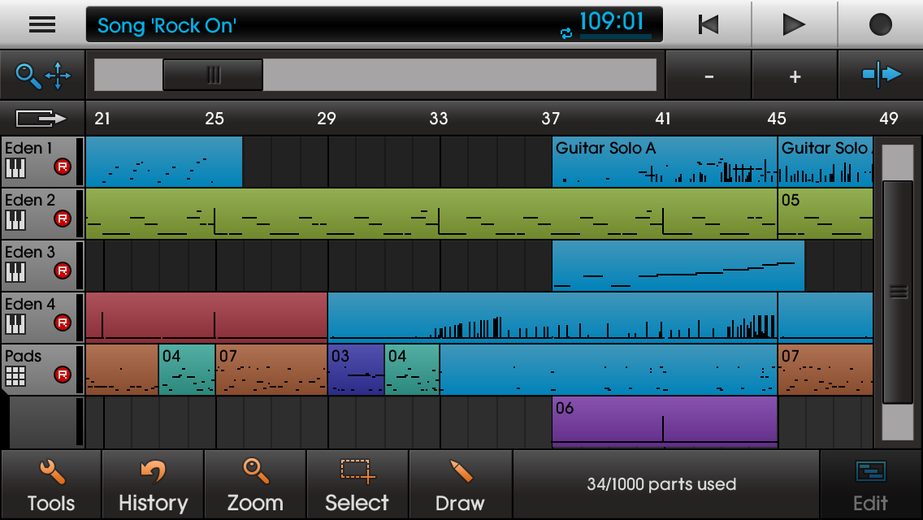Jump to bar 29 on ruler
This screenshot has width=923, height=520.
point(327,118)
